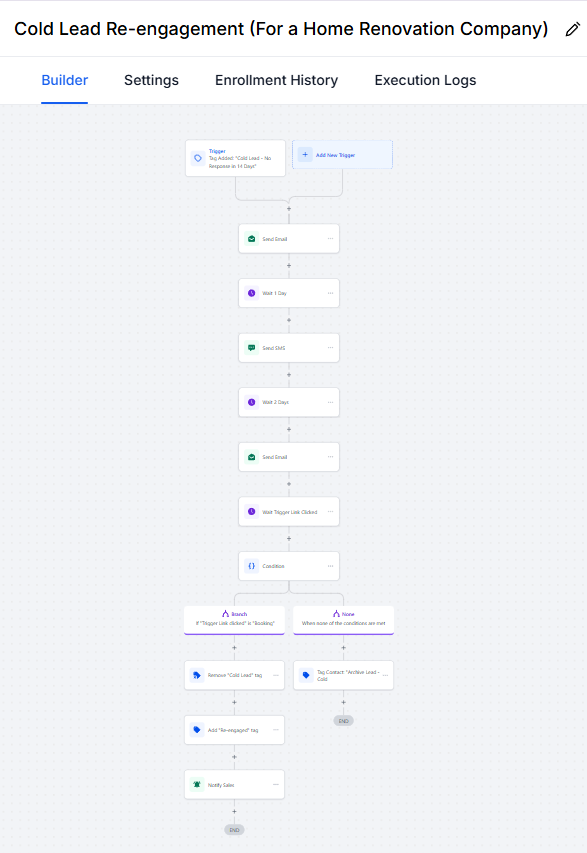This screenshot has width=587, height=853.
Task: Open the Settings tab
Action: [151, 81]
